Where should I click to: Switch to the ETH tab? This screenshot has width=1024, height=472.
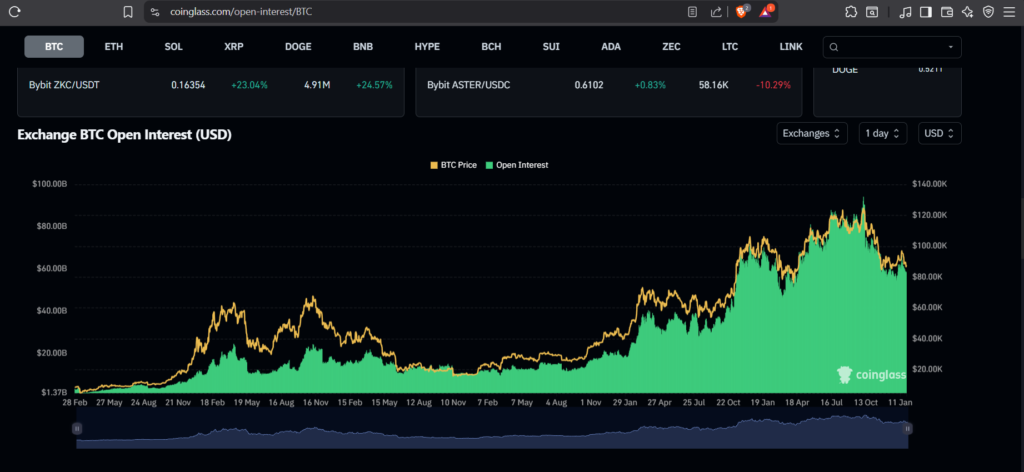pos(114,47)
